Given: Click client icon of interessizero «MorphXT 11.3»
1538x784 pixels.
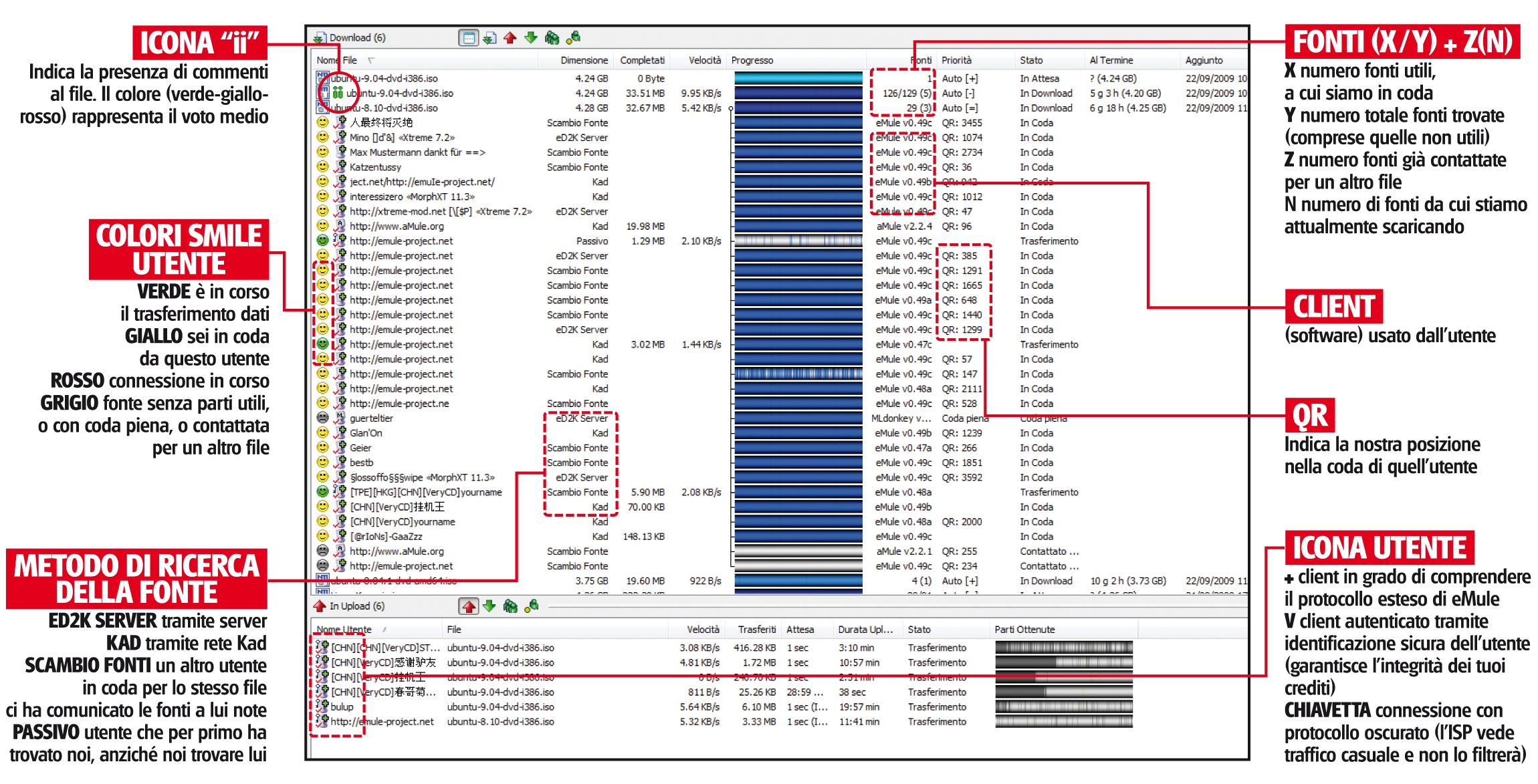Looking at the screenshot, I should [x=340, y=196].
